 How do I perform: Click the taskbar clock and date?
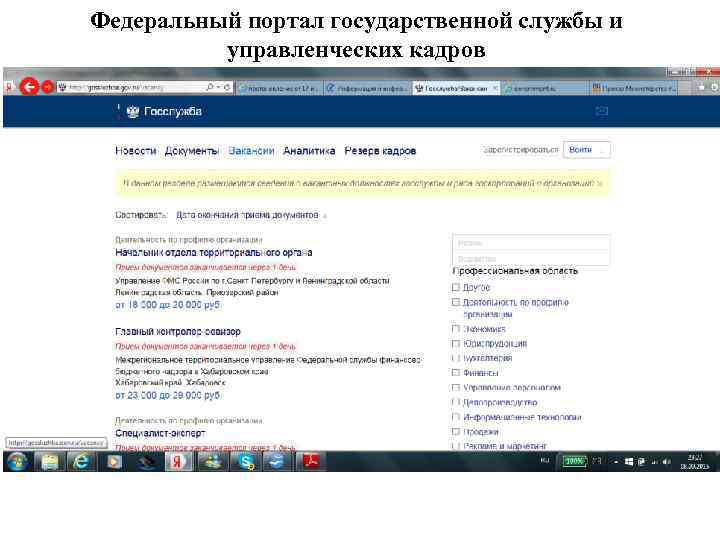coord(694,461)
